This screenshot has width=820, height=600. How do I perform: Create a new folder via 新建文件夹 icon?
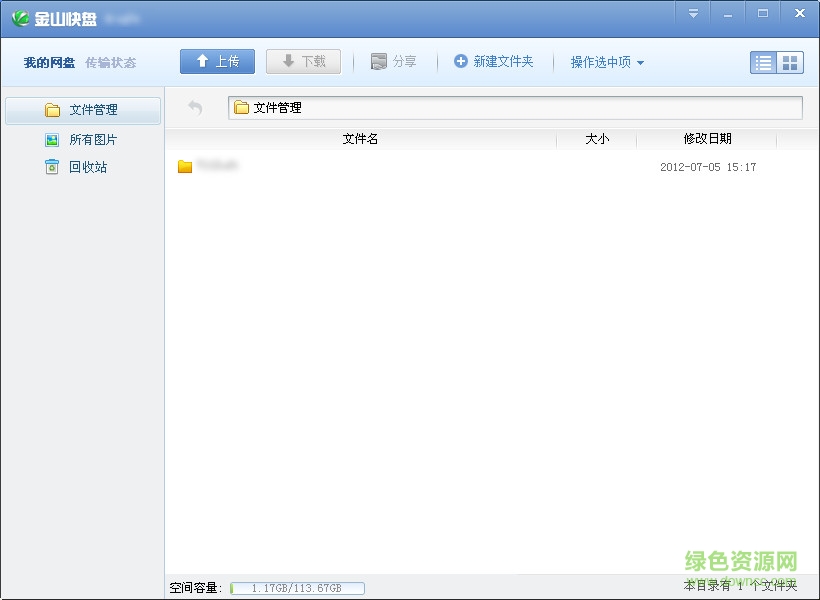(461, 61)
